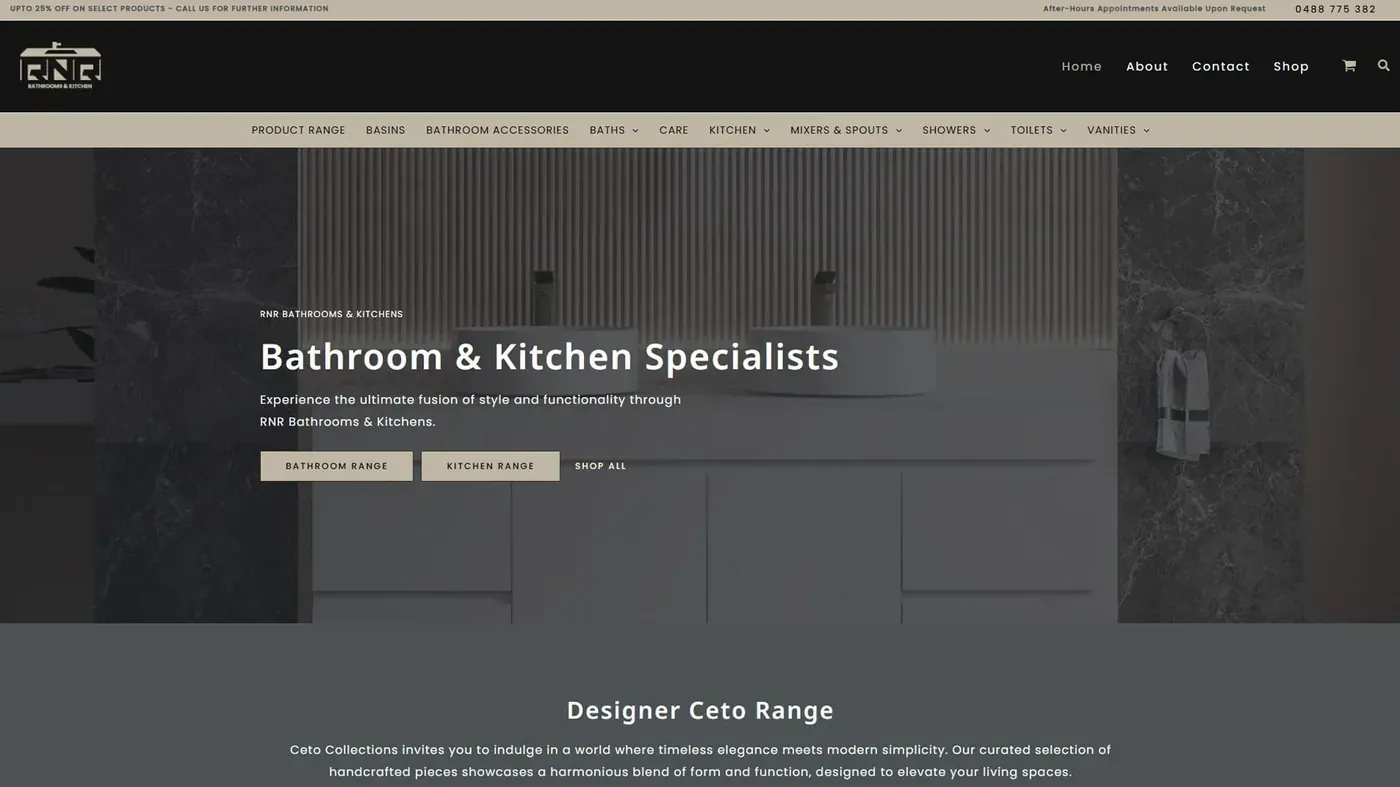Click the Designer Ceto Range heading
Screen dimensions: 1400x787
pyautogui.click(x=700, y=710)
